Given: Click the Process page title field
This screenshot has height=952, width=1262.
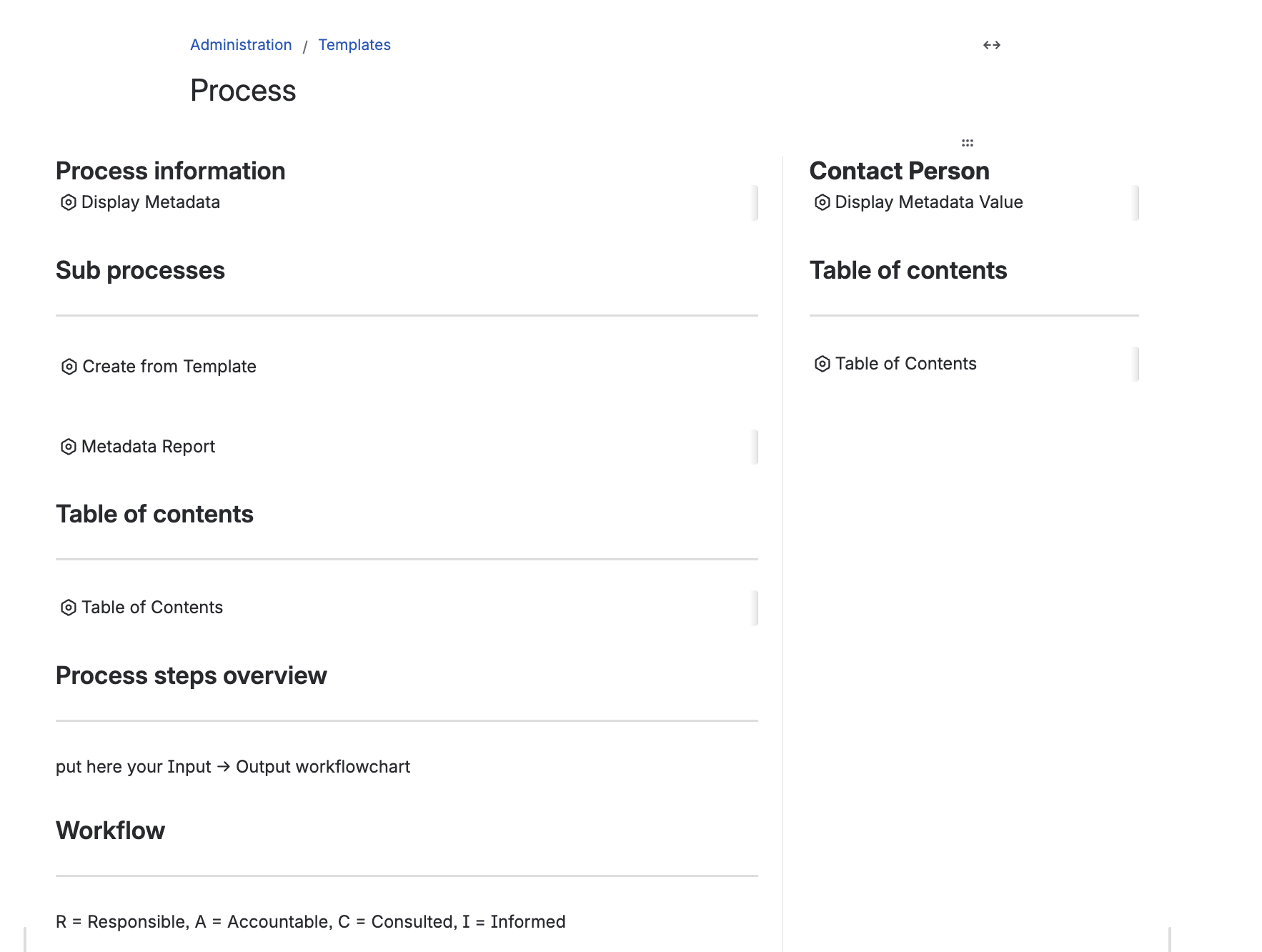Looking at the screenshot, I should 243,91.
